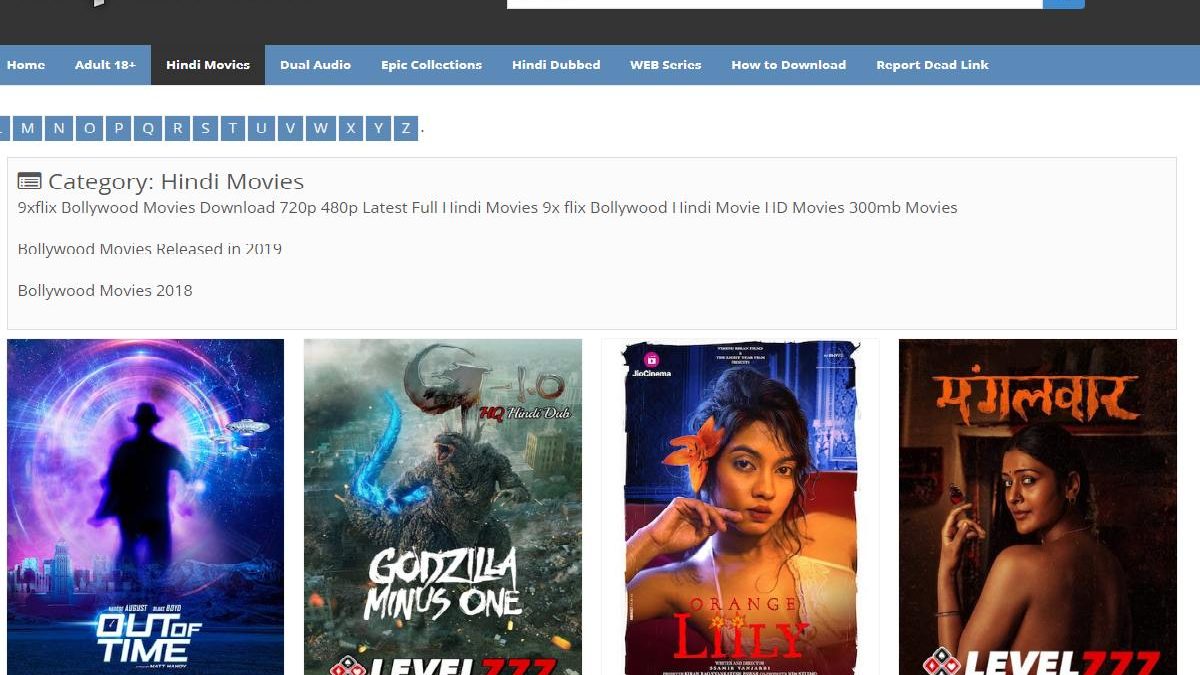Viewport: 1200px width, 675px height.
Task: Open the Report Dead Link page
Action: (932, 65)
